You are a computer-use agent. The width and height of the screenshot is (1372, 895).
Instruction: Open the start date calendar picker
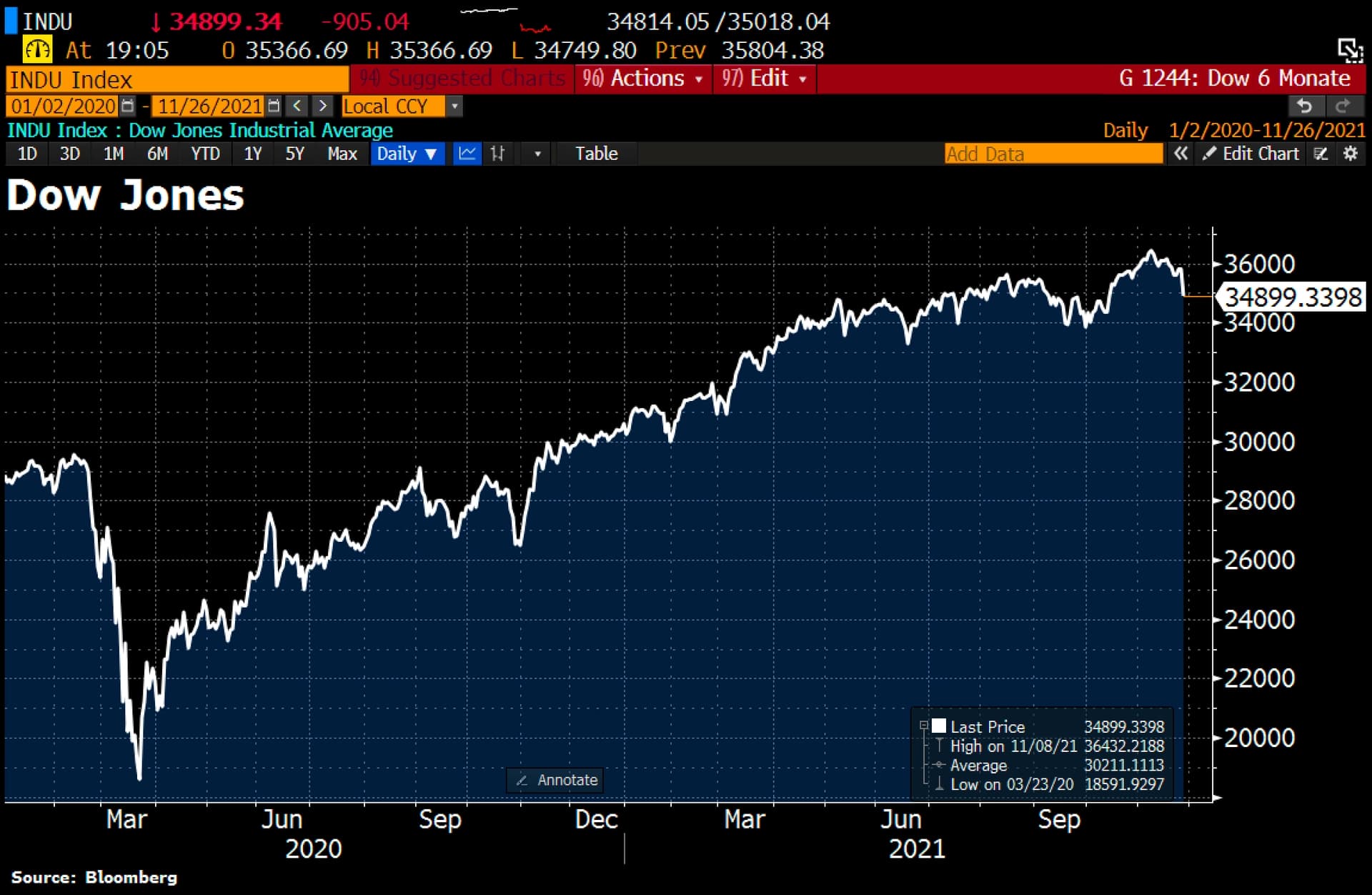click(x=128, y=107)
